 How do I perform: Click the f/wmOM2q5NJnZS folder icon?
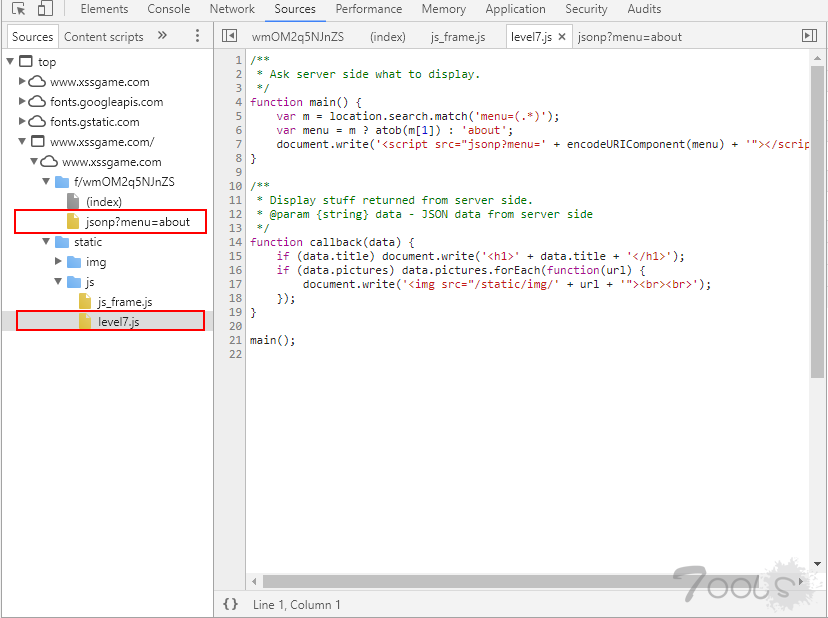62,182
